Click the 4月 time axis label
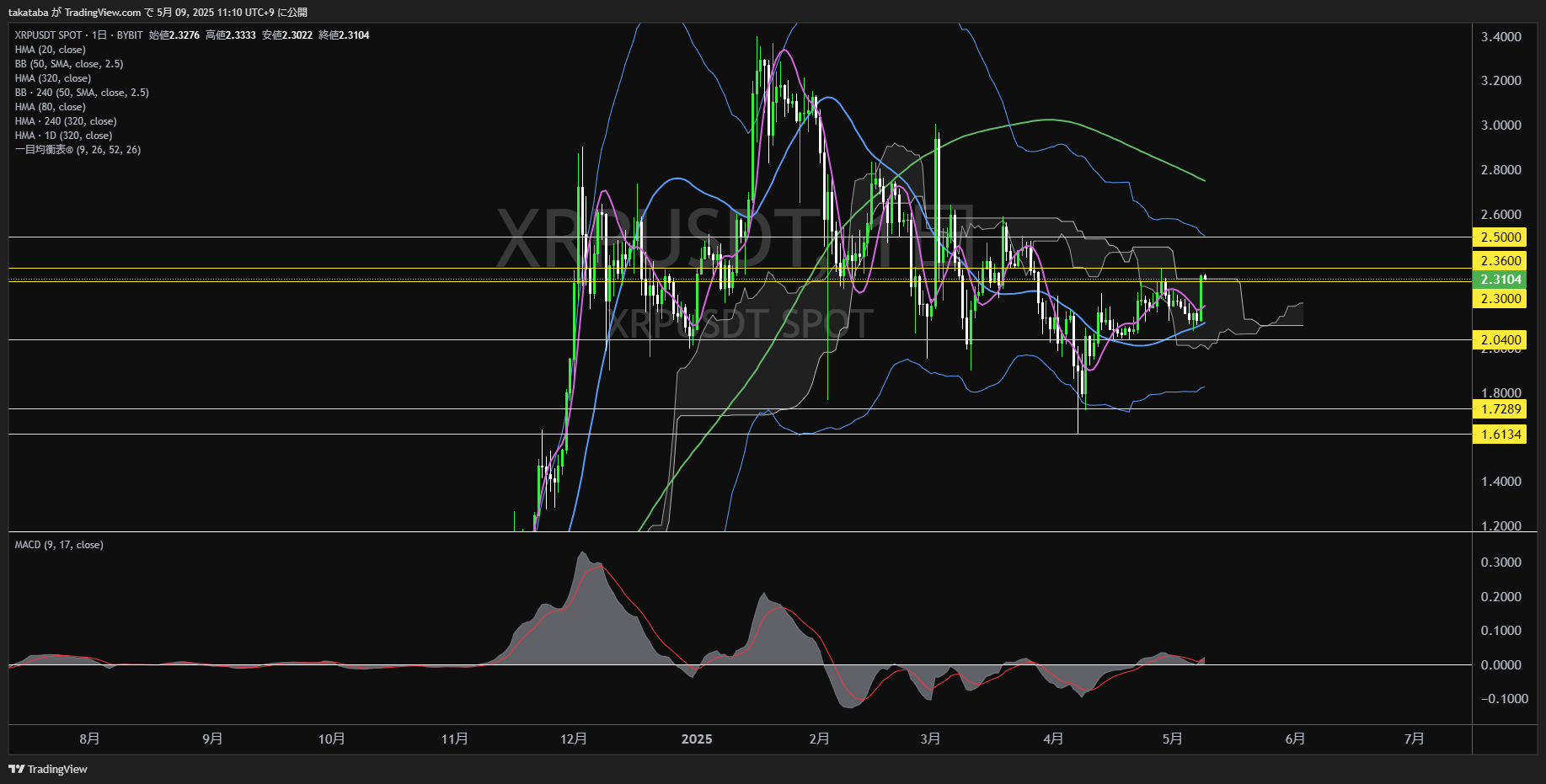 point(1053,739)
